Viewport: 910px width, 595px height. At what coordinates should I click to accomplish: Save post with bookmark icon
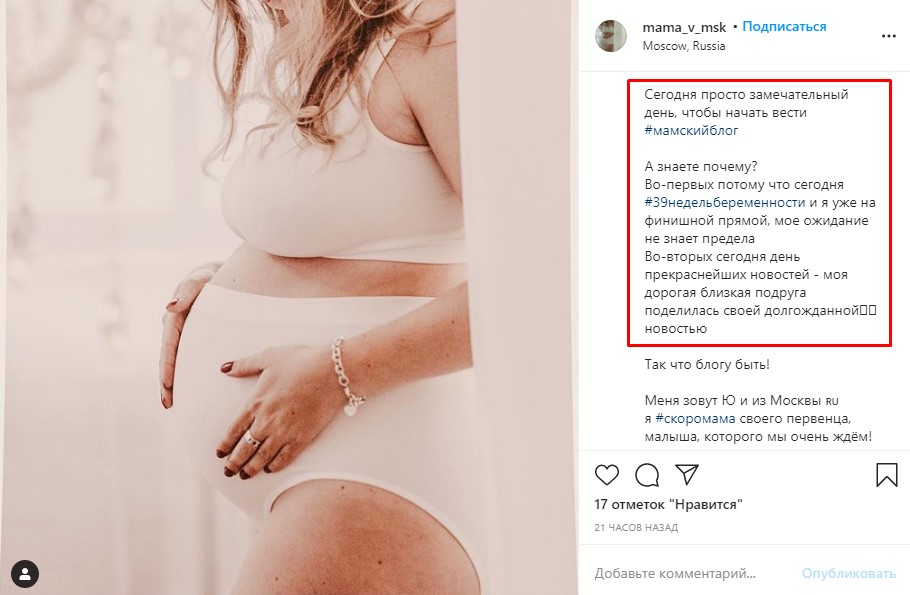click(886, 474)
